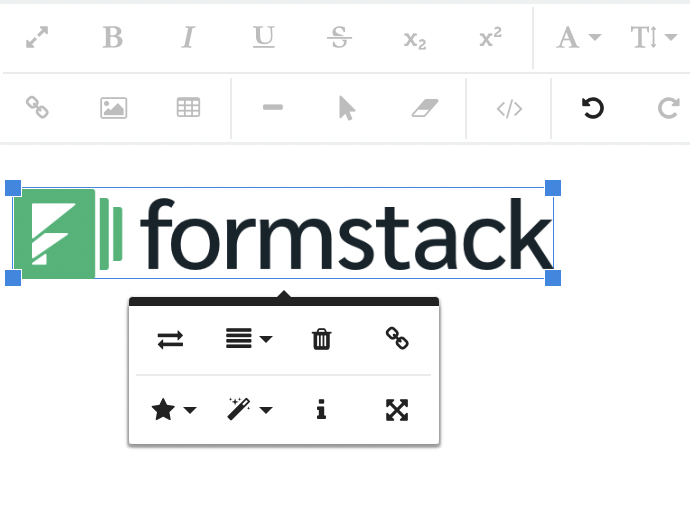The width and height of the screenshot is (690, 510).
Task: Switch to code view
Action: coord(509,108)
